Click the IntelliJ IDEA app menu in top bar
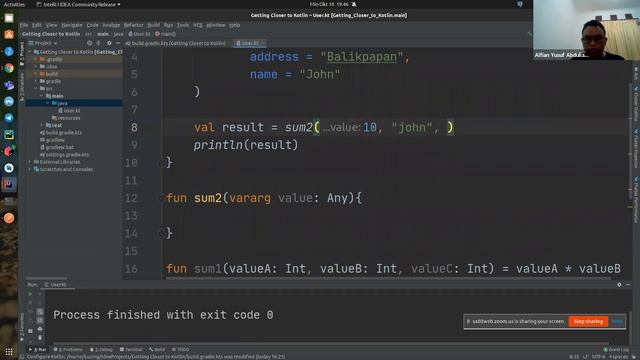The image size is (640, 360). [78, 4]
